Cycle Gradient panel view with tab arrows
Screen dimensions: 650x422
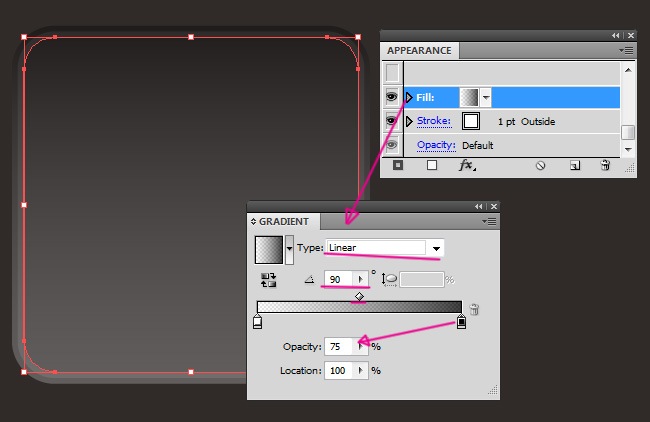coord(253,222)
